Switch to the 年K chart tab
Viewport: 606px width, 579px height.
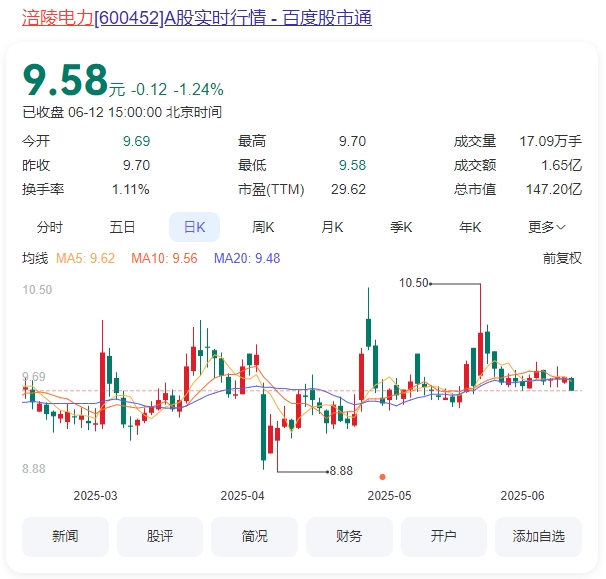click(470, 227)
